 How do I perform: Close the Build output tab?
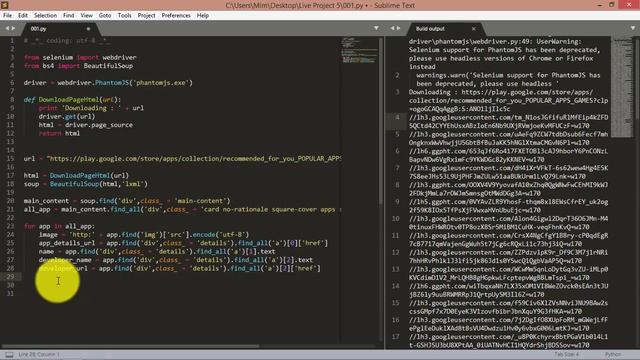pos(473,29)
